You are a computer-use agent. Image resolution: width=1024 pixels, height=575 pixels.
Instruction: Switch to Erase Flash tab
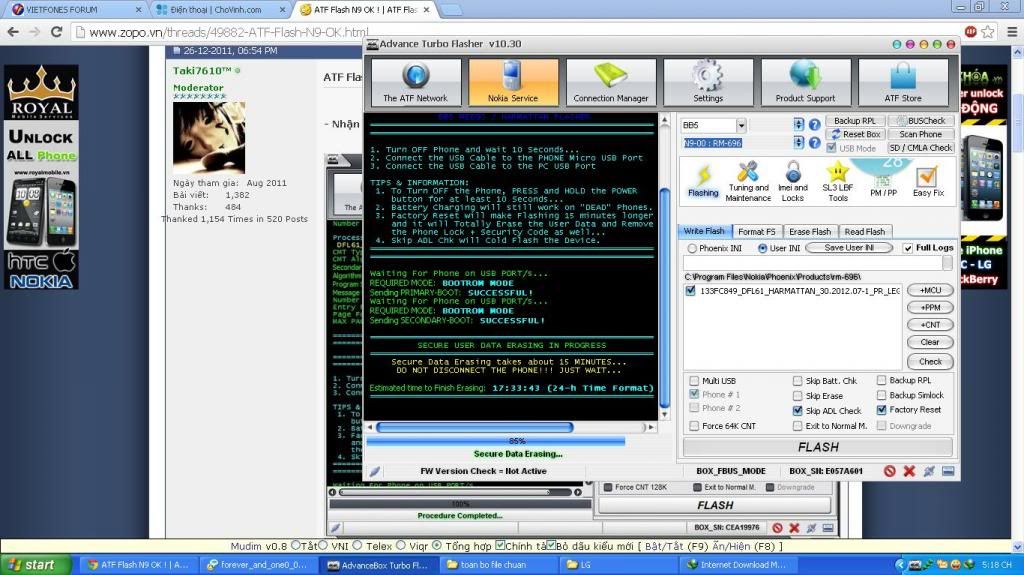pos(810,232)
